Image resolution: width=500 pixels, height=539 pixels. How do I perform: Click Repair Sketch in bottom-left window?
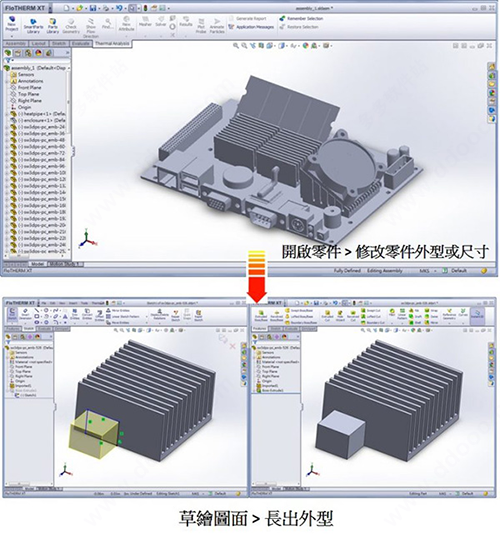point(176,315)
